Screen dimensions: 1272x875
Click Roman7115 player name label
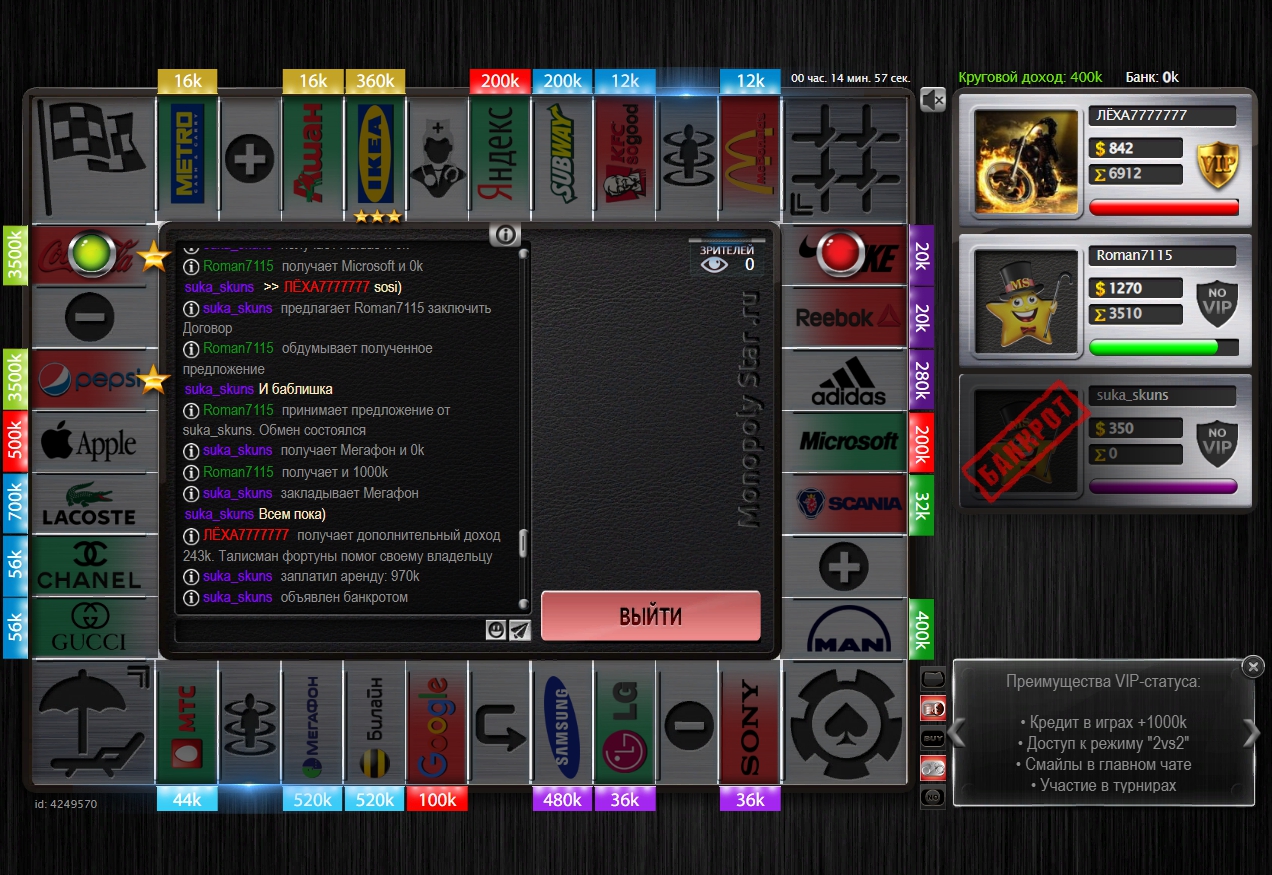[x=1161, y=255]
